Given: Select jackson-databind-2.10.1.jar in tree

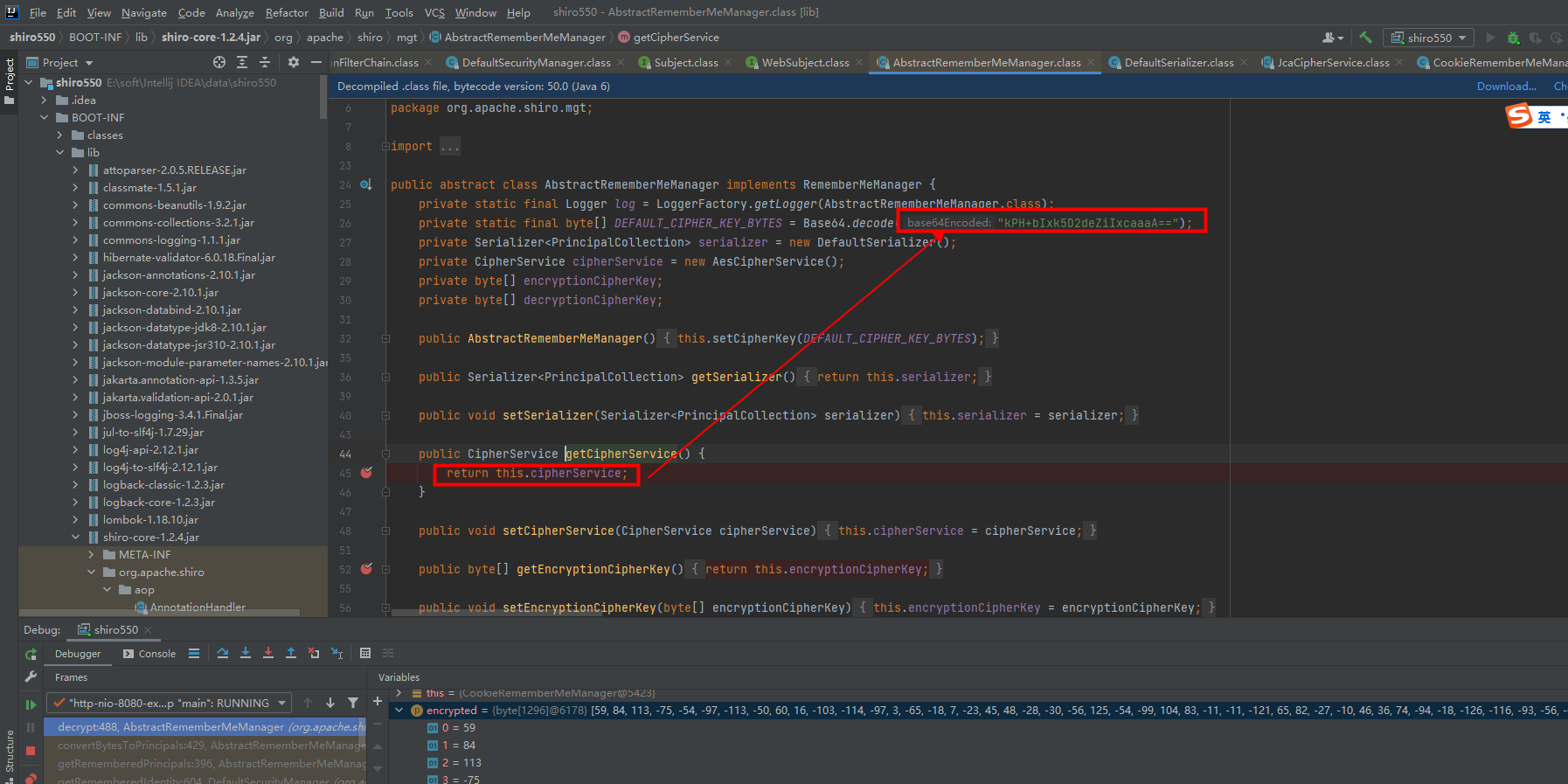Looking at the screenshot, I should point(171,309).
